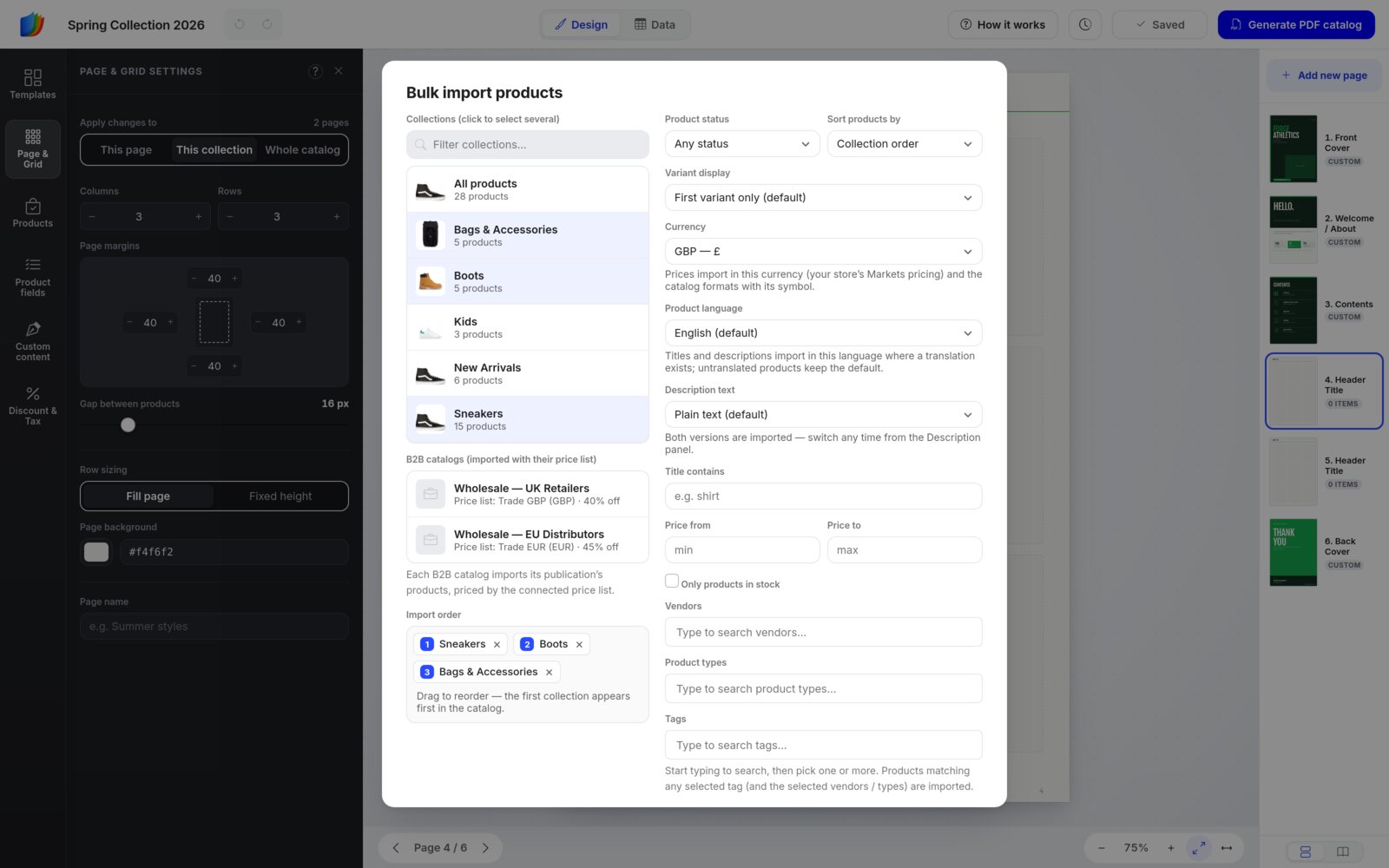Remove Sneakers chip from import order

point(497,644)
